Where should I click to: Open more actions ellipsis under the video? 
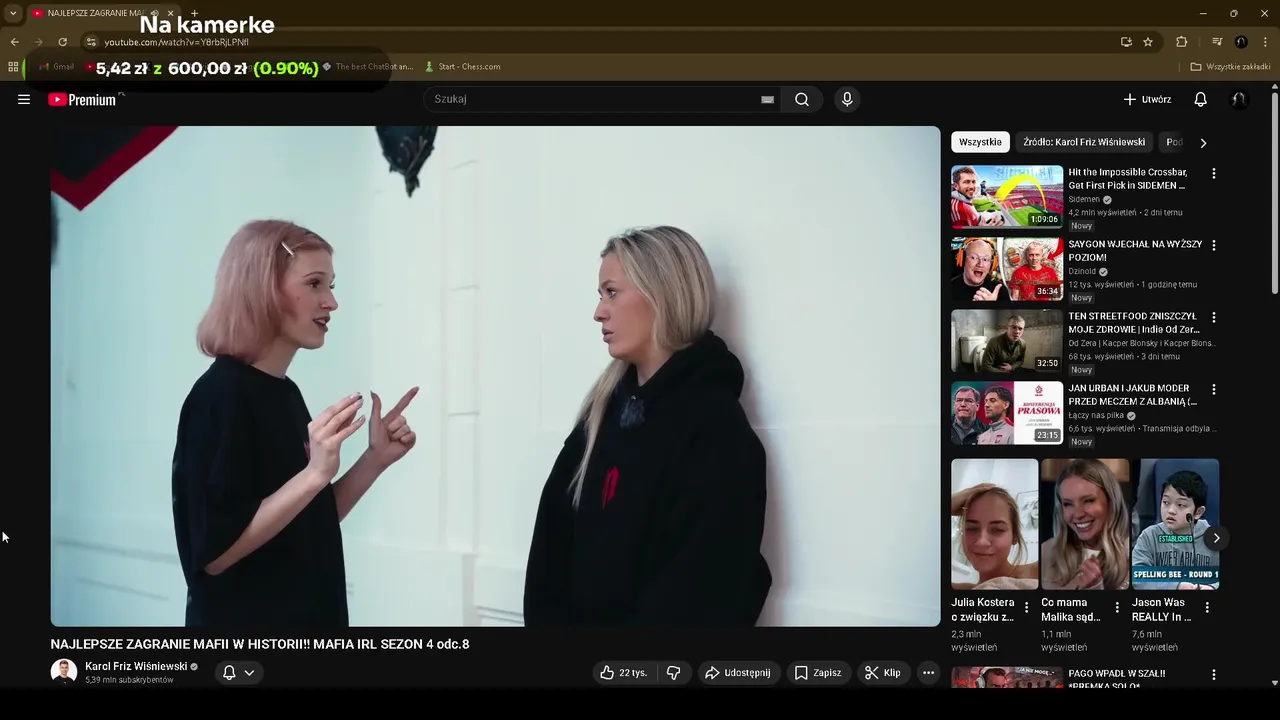coord(928,673)
